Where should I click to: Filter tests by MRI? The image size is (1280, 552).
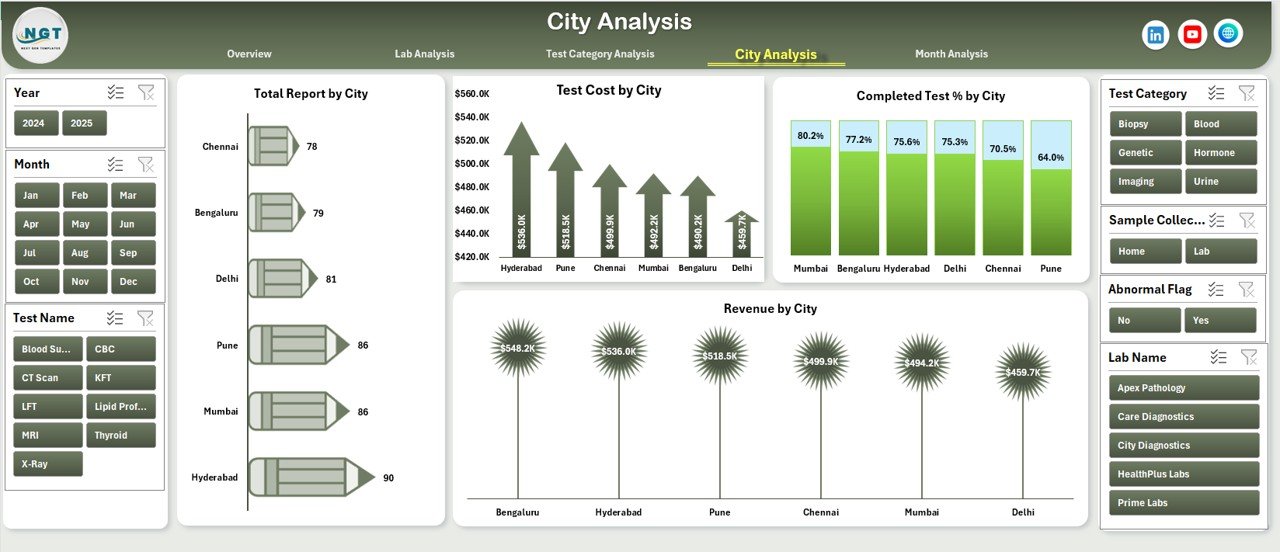[x=48, y=435]
